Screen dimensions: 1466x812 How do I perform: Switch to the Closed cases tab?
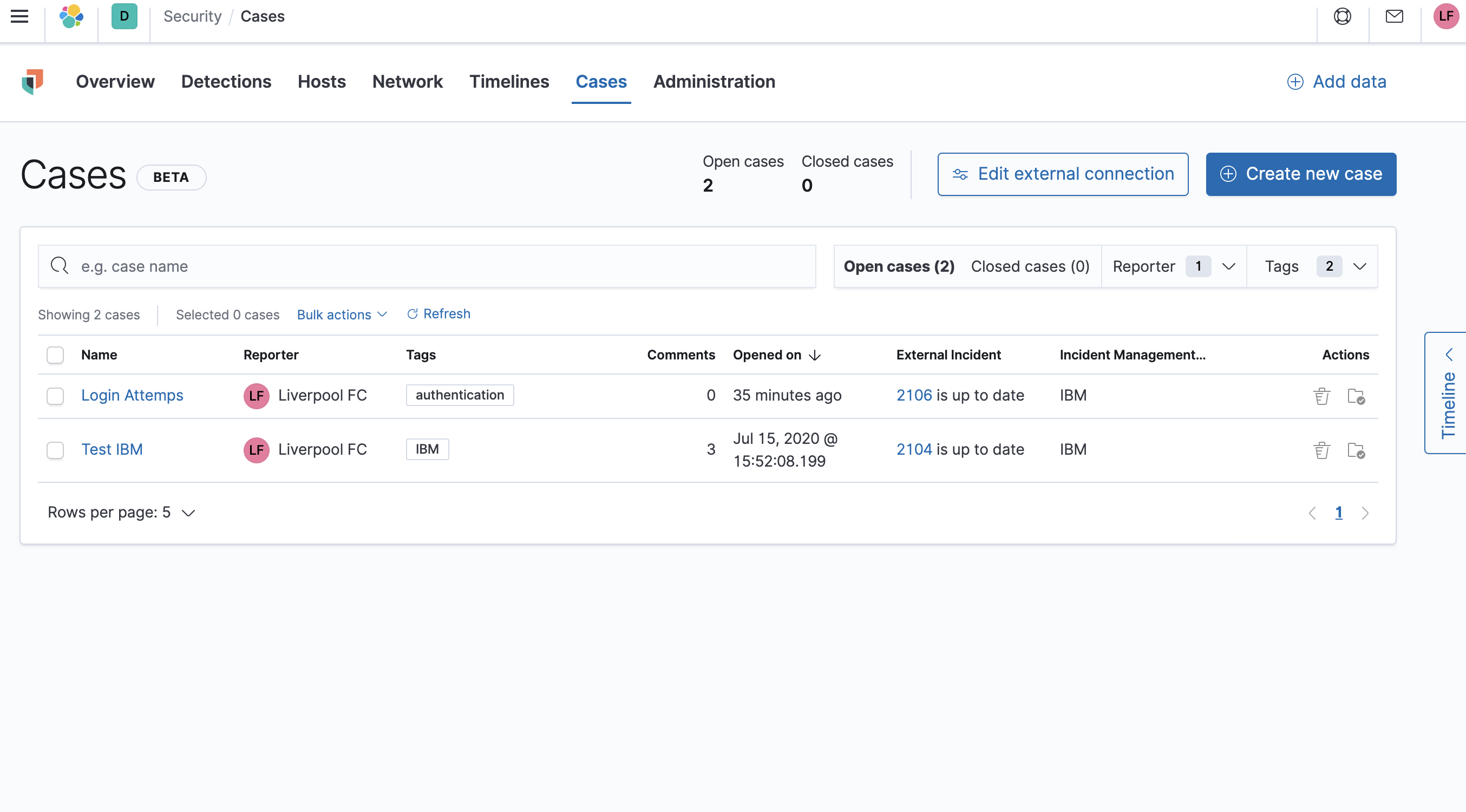[1028, 266]
